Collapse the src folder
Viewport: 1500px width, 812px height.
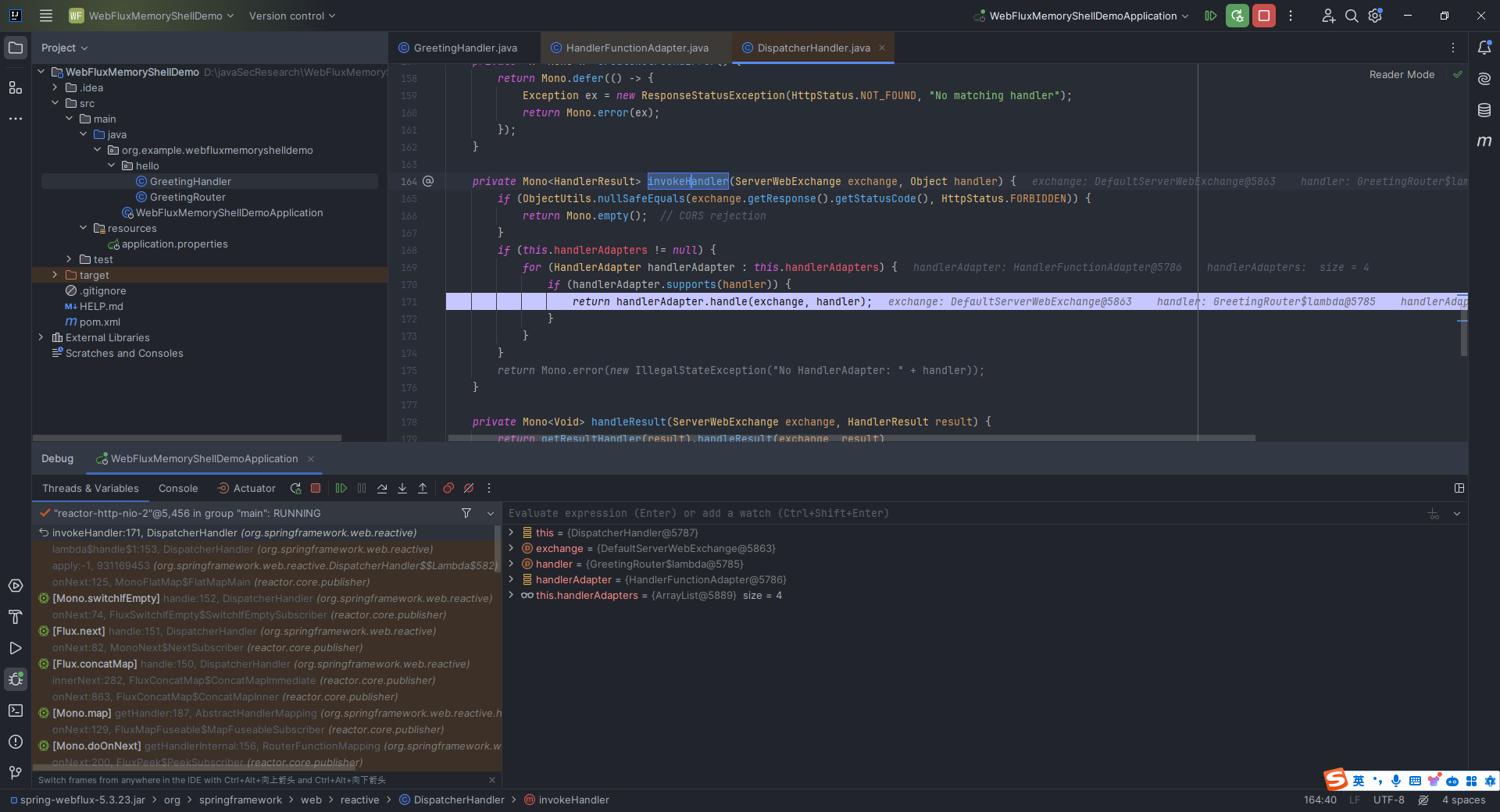[x=55, y=103]
